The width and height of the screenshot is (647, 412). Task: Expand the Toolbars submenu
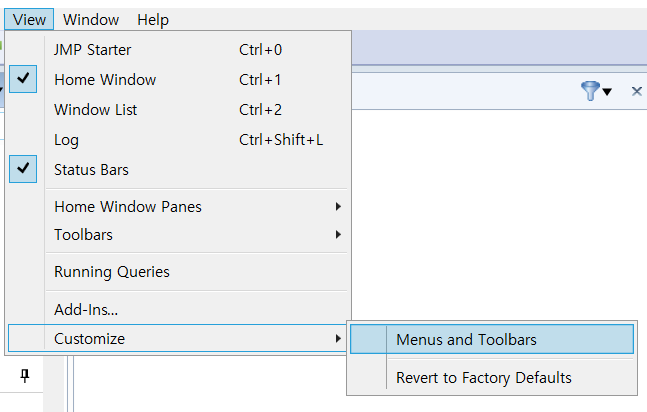pyautogui.click(x=178, y=234)
